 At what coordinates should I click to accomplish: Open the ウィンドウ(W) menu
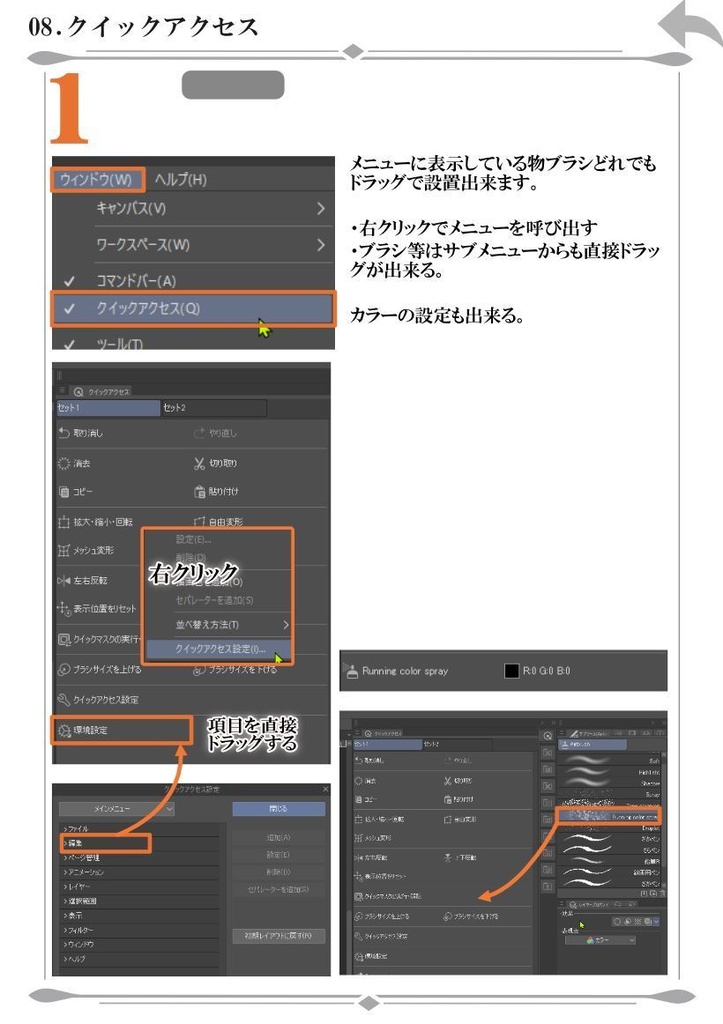pyautogui.click(x=96, y=180)
